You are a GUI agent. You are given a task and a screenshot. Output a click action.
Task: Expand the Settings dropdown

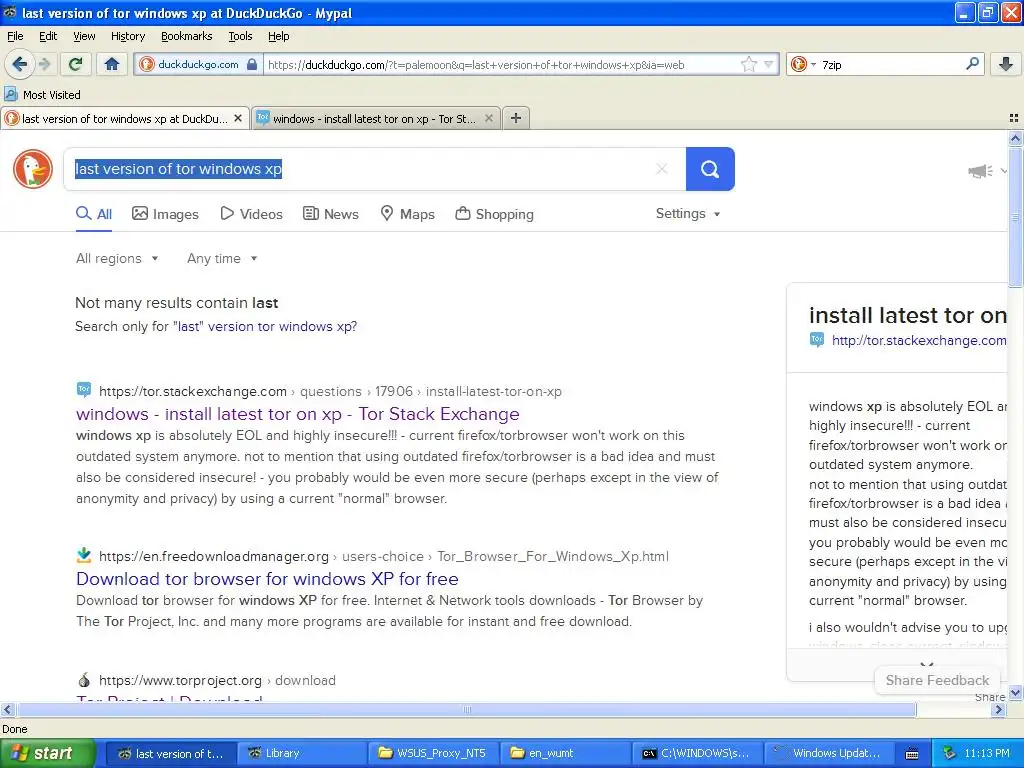click(688, 214)
